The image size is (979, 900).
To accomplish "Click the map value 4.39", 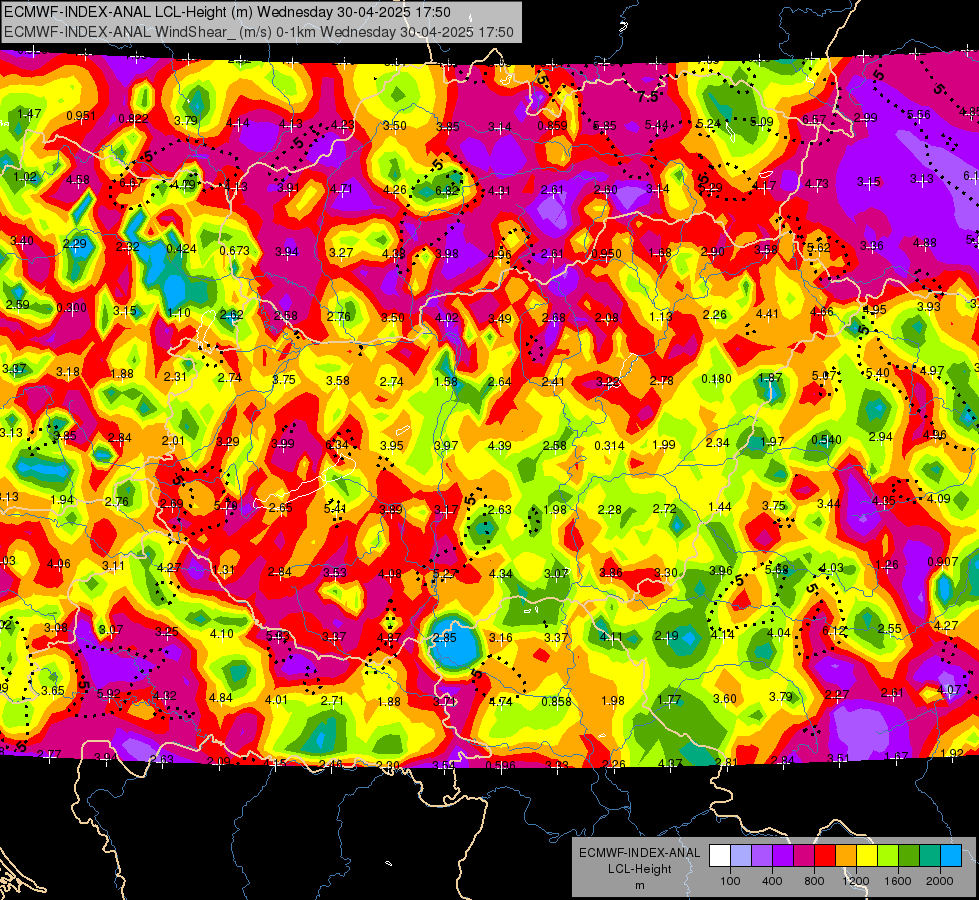I will pos(499,445).
